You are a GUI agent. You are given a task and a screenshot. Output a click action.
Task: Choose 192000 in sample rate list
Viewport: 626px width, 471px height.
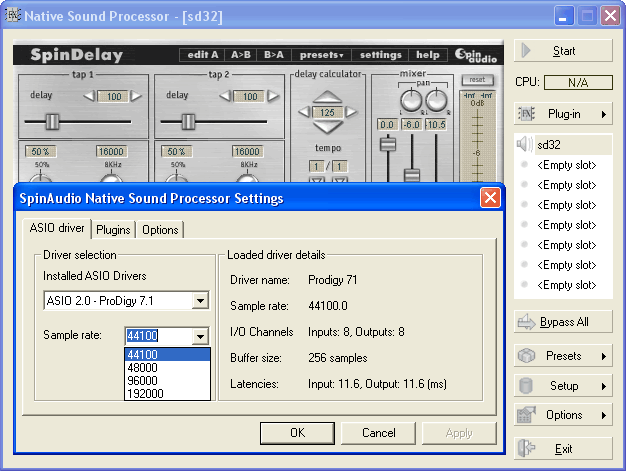[167, 394]
